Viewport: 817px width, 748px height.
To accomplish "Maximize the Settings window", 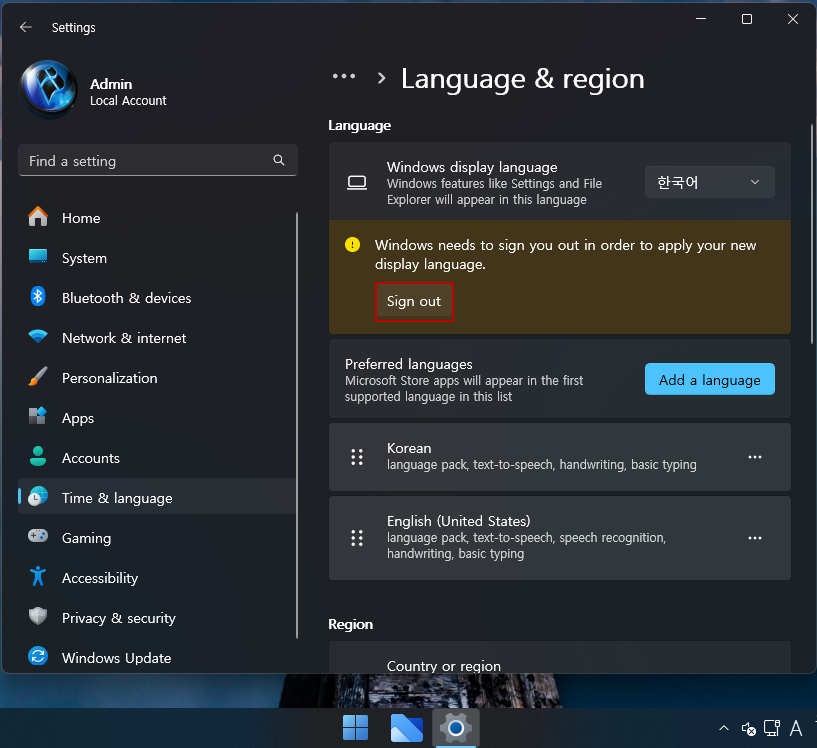I will click(x=747, y=19).
